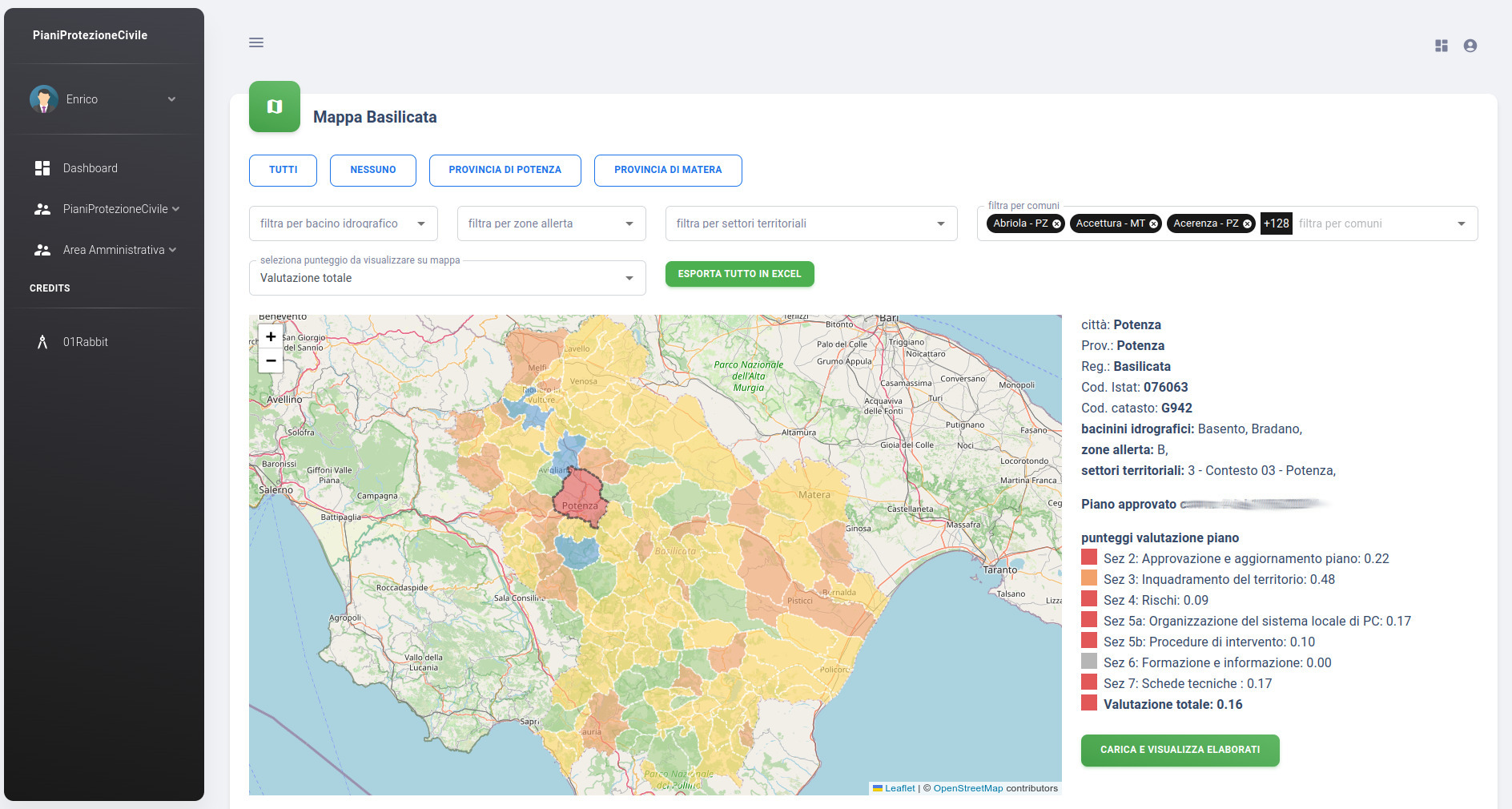Click the PianiProtezioneCivile app title
Screen dimensions: 1512x809
pyautogui.click(x=90, y=35)
